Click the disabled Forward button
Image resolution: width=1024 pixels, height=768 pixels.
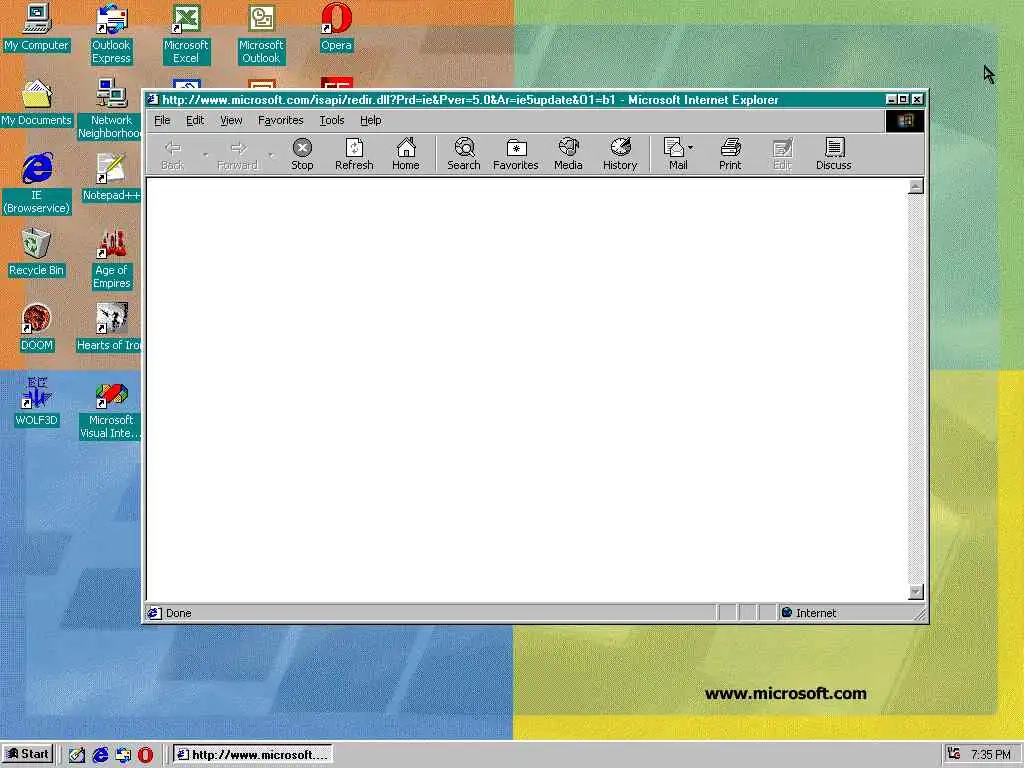tap(238, 154)
